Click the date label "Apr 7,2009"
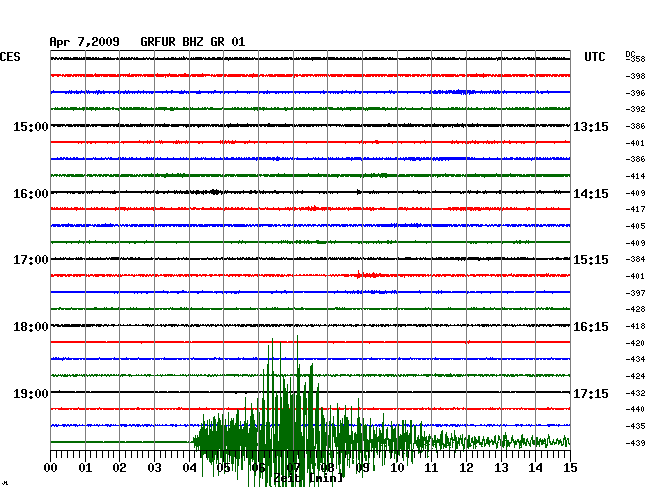Image resolution: width=650 pixels, height=494 pixels. click(x=85, y=42)
